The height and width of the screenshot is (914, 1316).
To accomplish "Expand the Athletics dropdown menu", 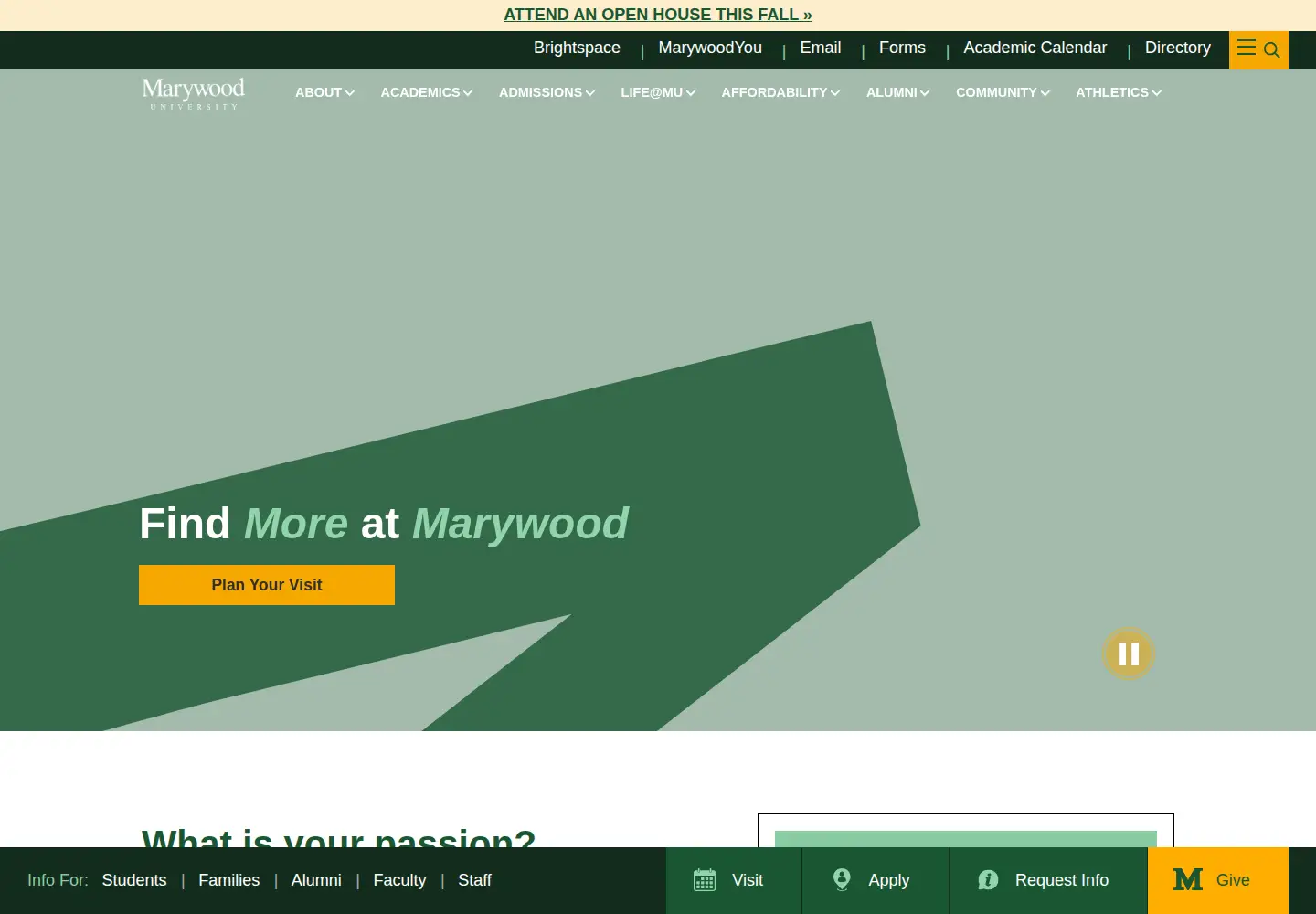I will point(1119,92).
